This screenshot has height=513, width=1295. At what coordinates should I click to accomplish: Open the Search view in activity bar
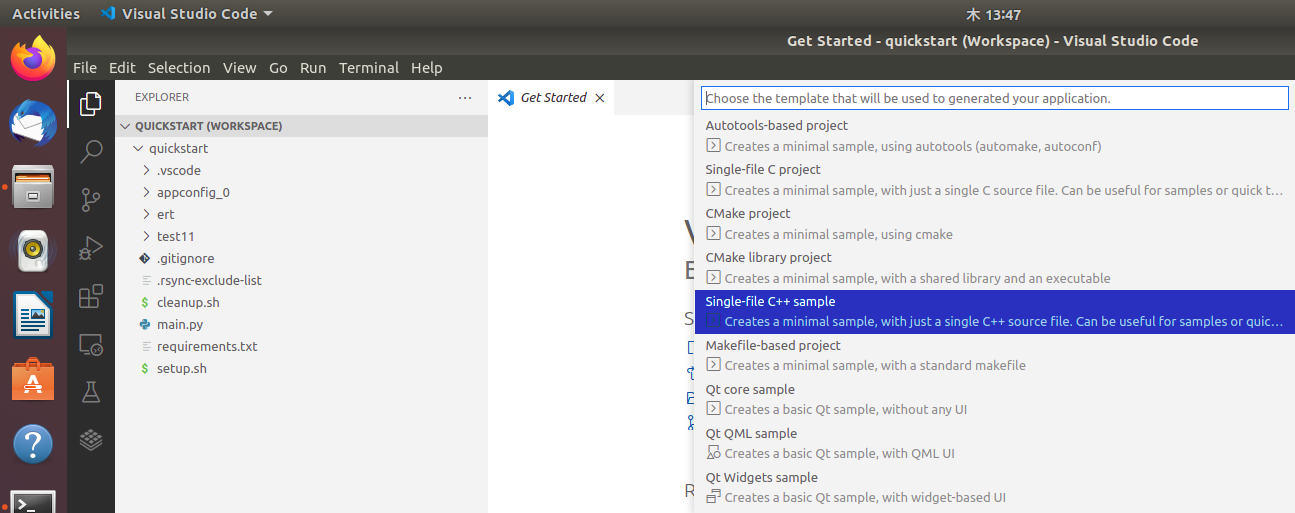pos(91,151)
